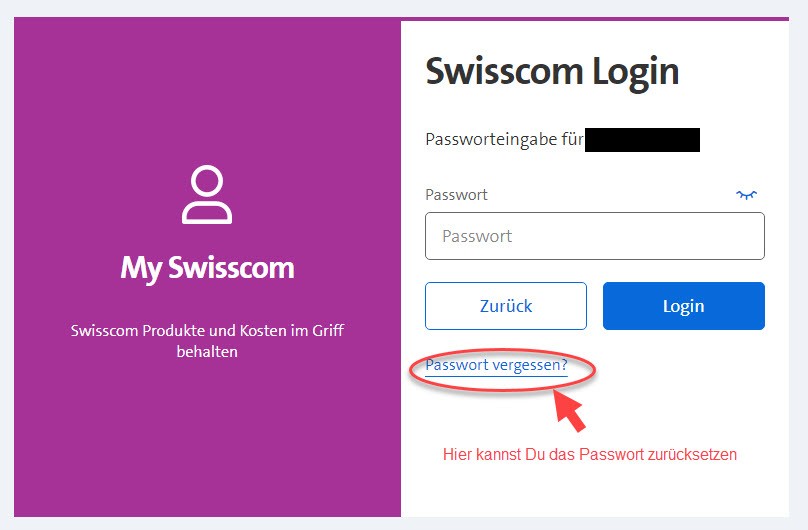808x530 pixels.
Task: Click the 'Swisscom Login' title
Action: tap(552, 72)
